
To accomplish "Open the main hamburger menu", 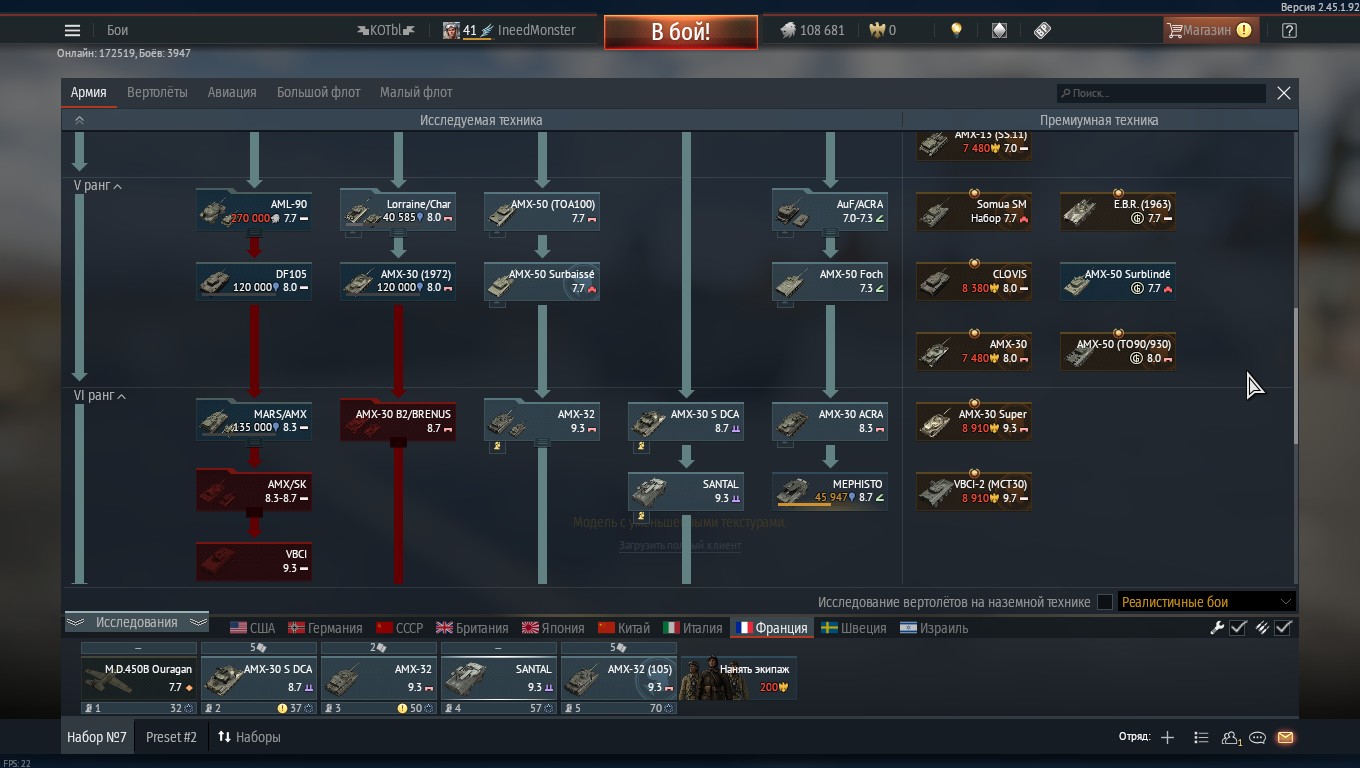I will [x=72, y=30].
